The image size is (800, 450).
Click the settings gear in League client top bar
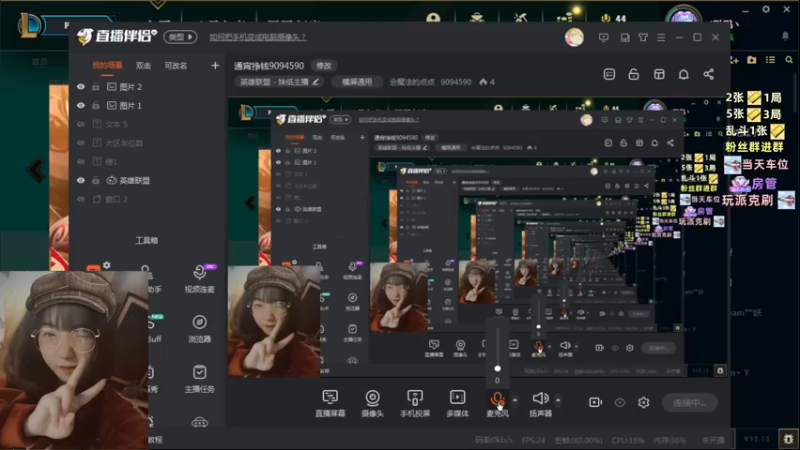pyautogui.click(x=766, y=9)
